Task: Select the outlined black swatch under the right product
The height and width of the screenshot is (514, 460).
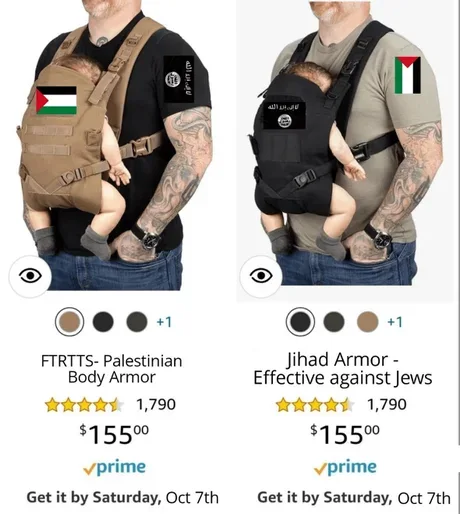Action: tap(300, 322)
